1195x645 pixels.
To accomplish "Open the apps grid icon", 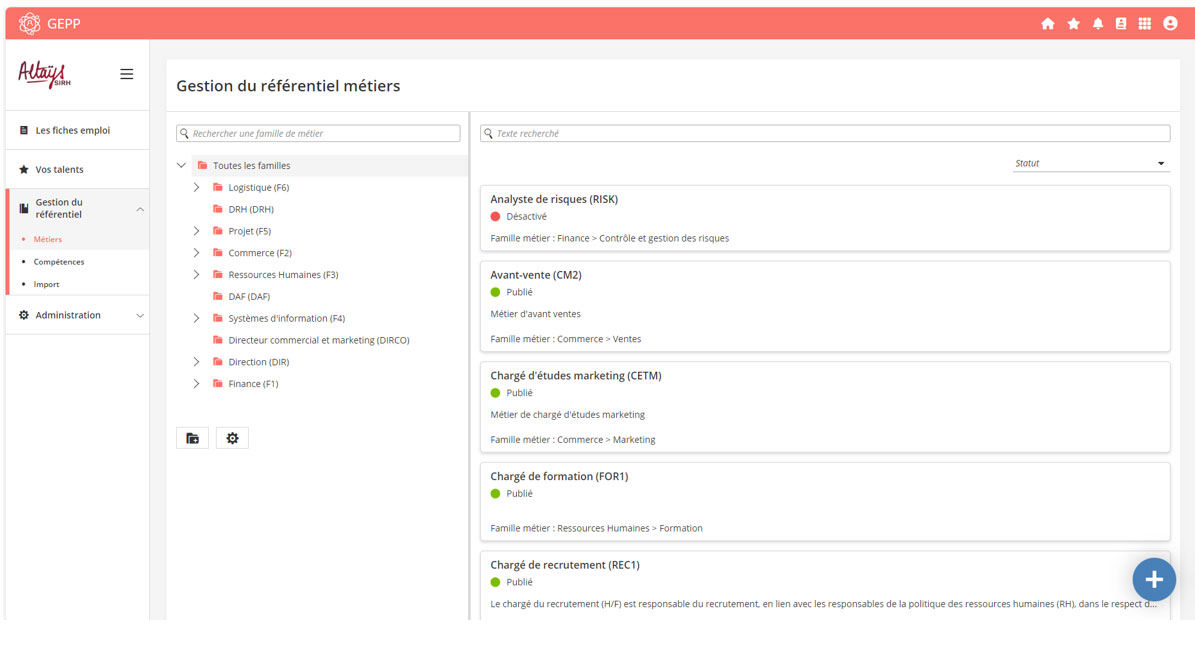I will tap(1145, 24).
